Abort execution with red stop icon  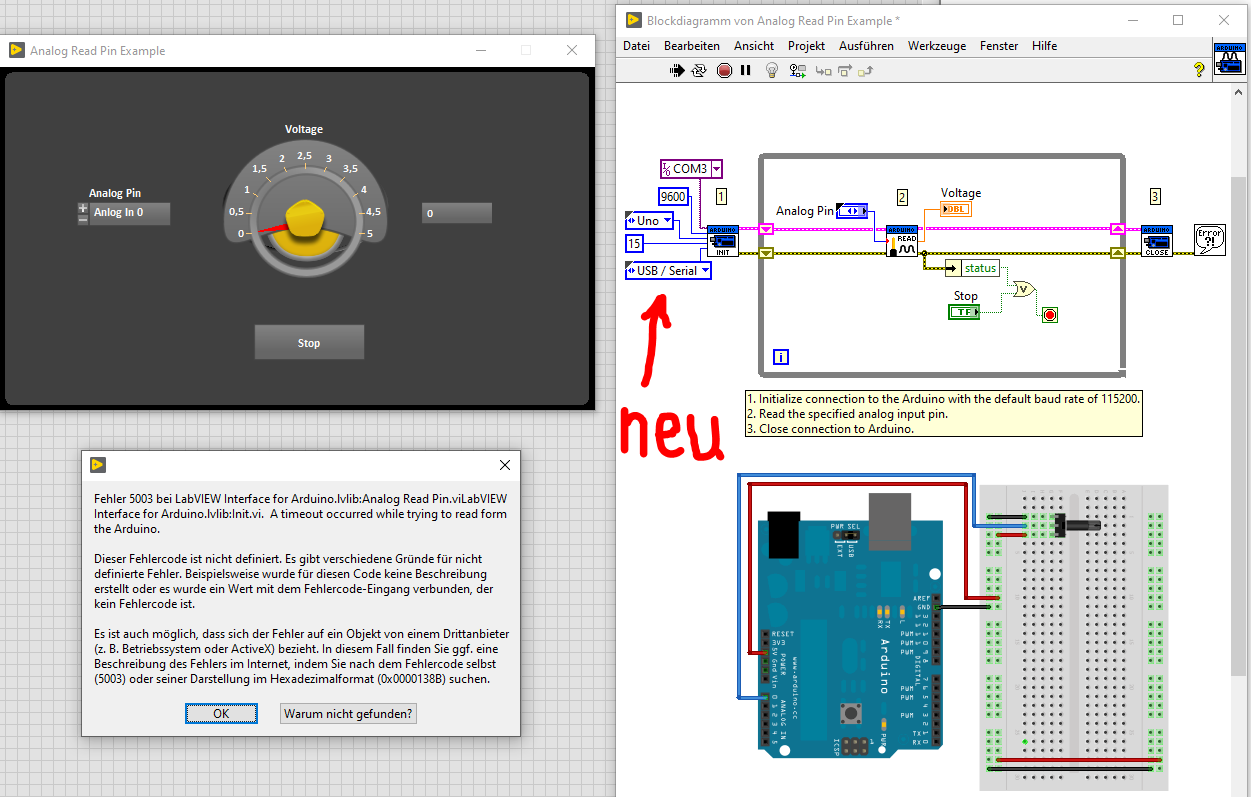pos(723,70)
